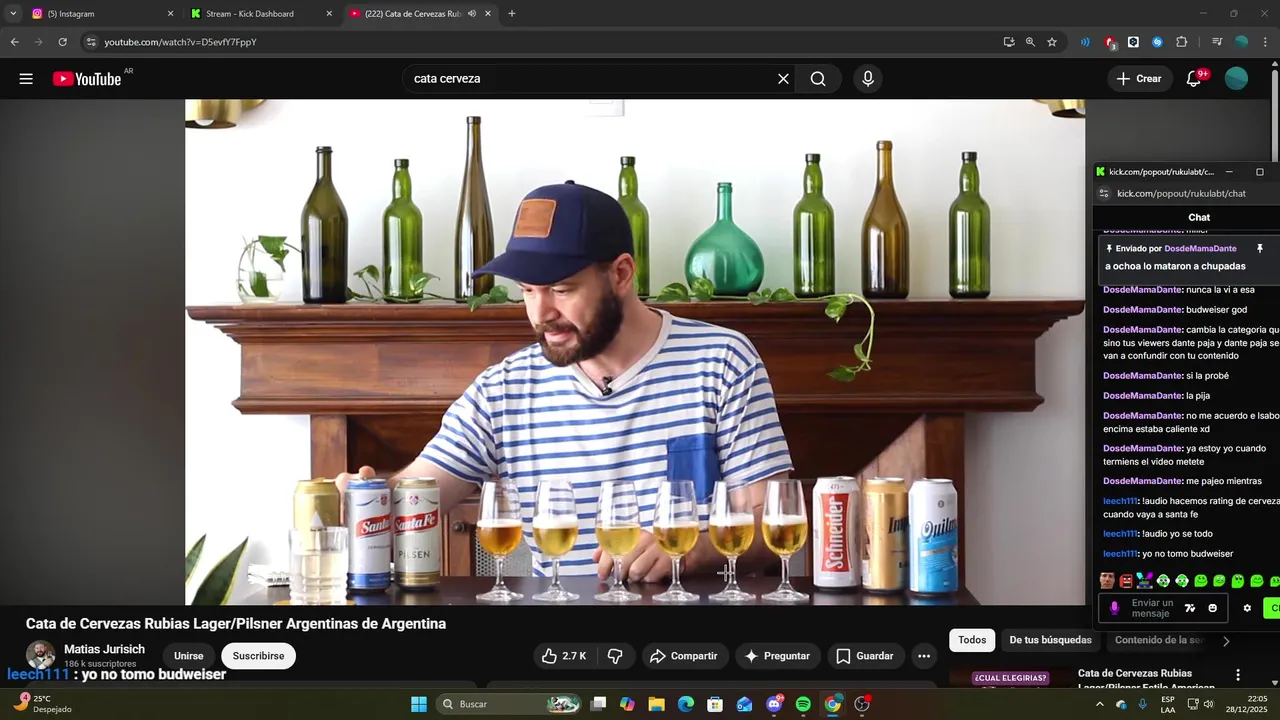
Task: Open the emoji picker in Kick chat
Action: click(x=1212, y=608)
